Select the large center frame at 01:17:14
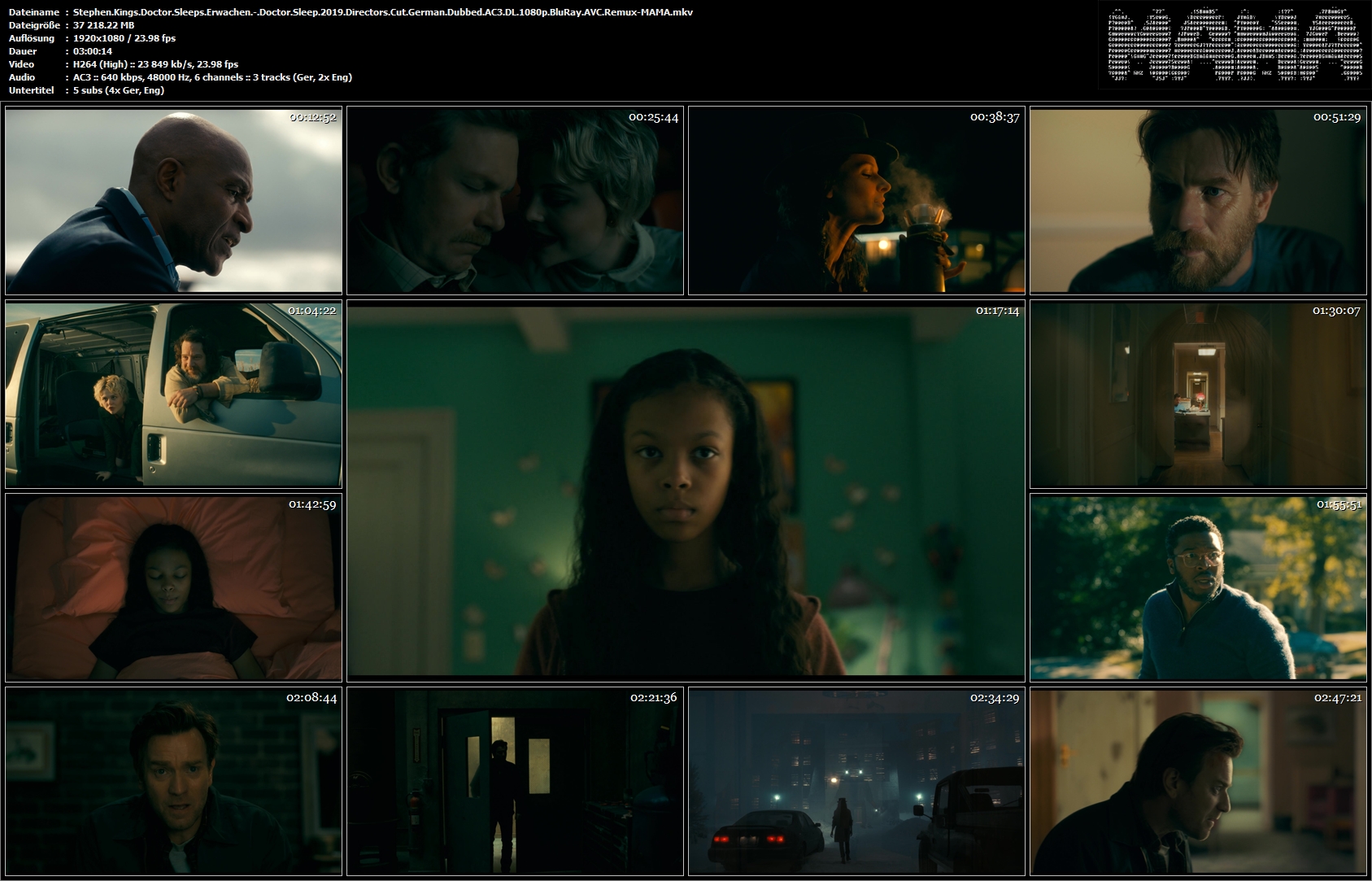Viewport: 1372px width, 881px height. [x=686, y=491]
